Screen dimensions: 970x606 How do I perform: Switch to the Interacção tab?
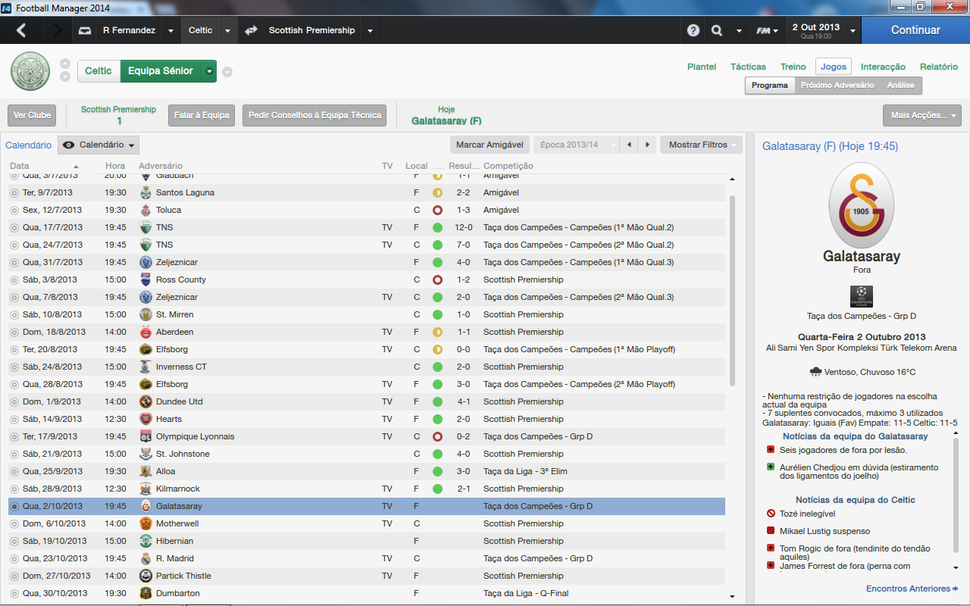coord(883,67)
